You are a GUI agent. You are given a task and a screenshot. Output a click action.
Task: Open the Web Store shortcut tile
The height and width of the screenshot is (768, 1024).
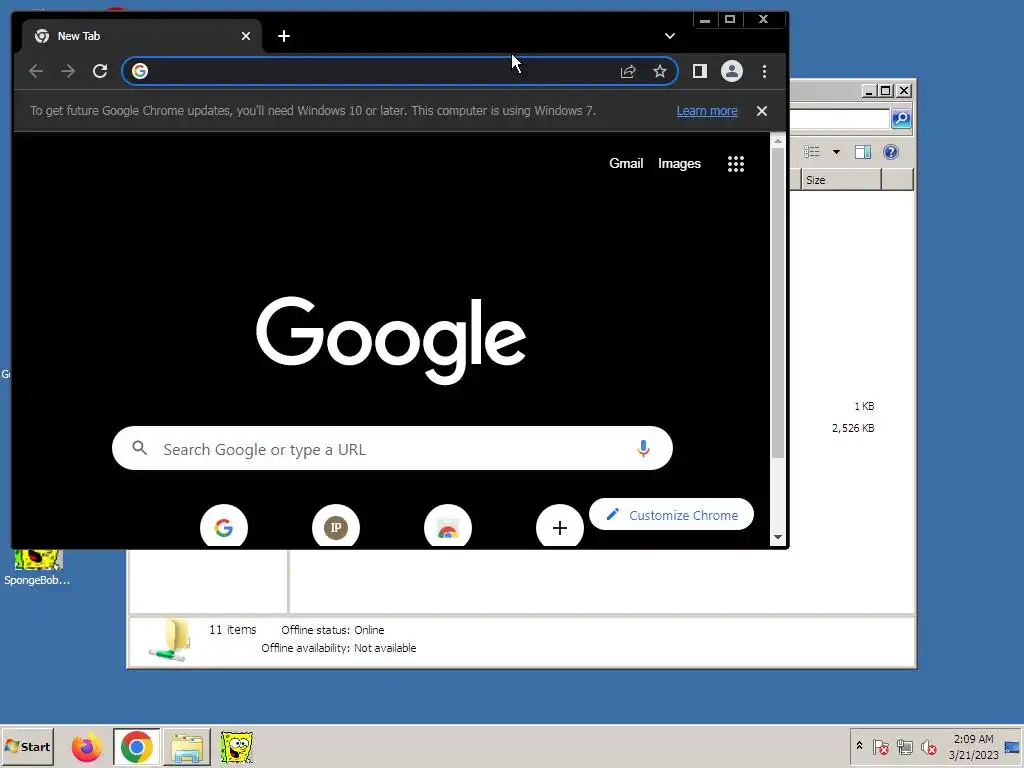[448, 526]
